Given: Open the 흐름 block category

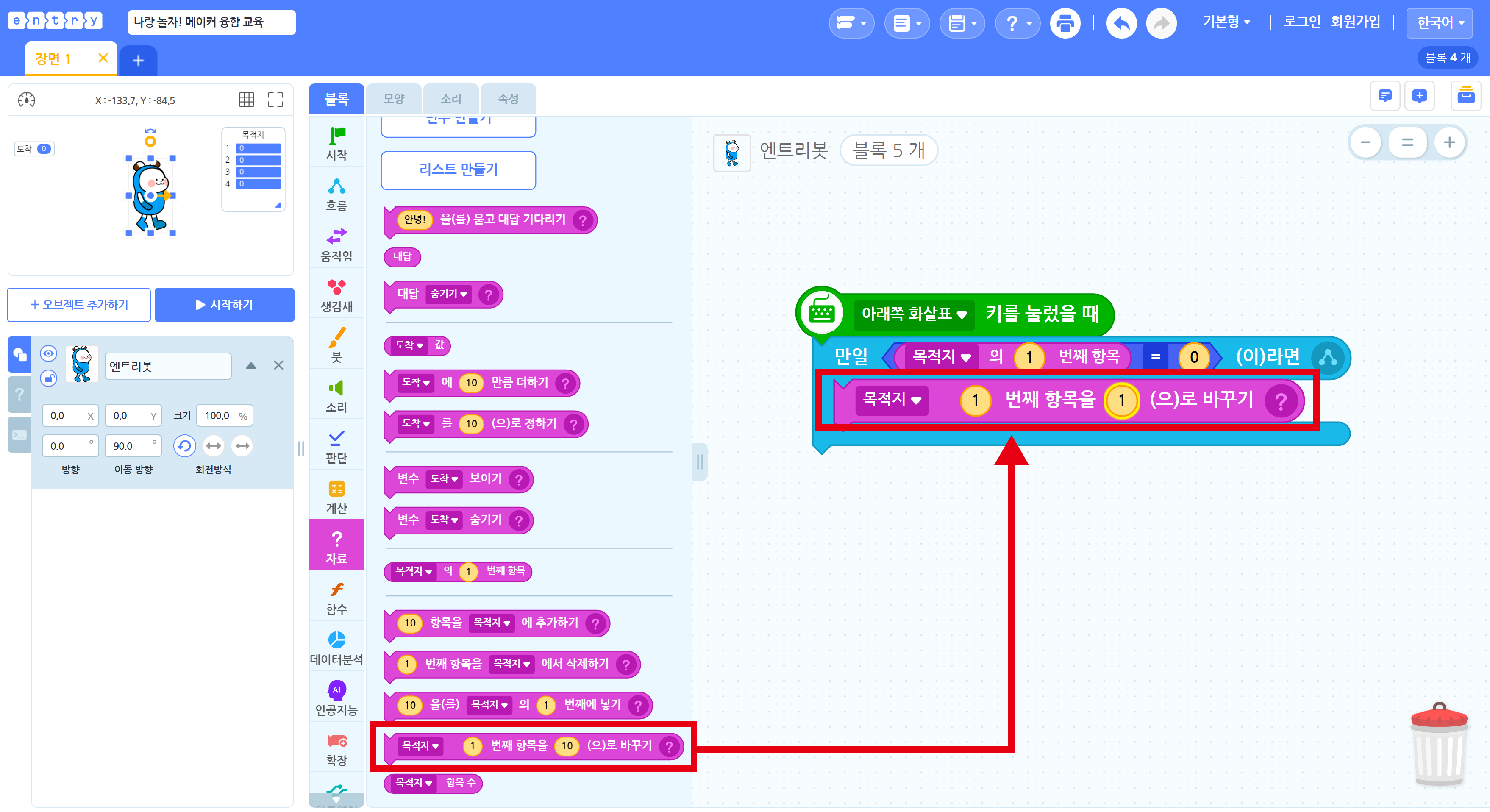Looking at the screenshot, I should tap(336, 195).
